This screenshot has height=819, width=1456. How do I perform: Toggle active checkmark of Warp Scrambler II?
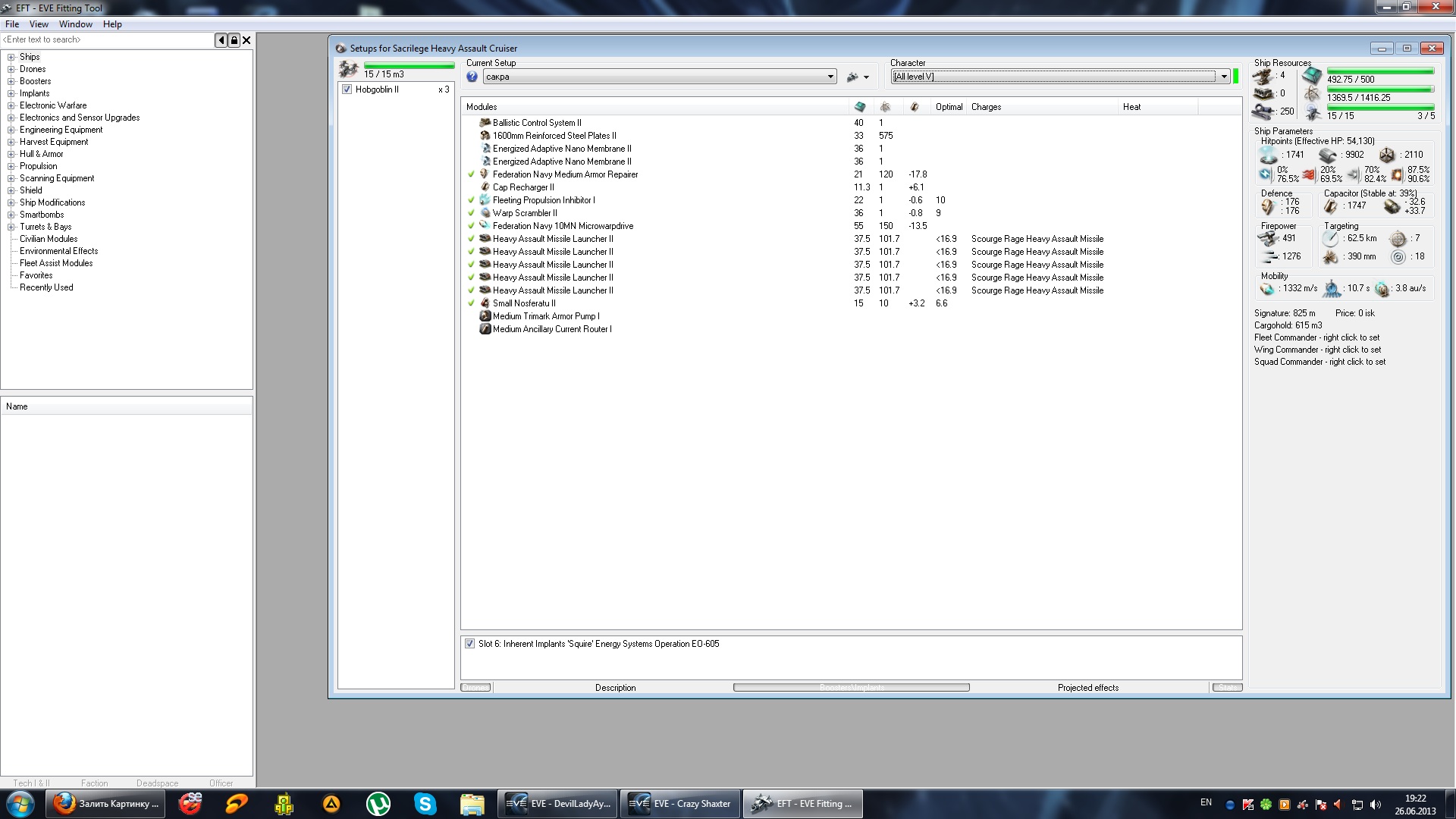click(471, 212)
